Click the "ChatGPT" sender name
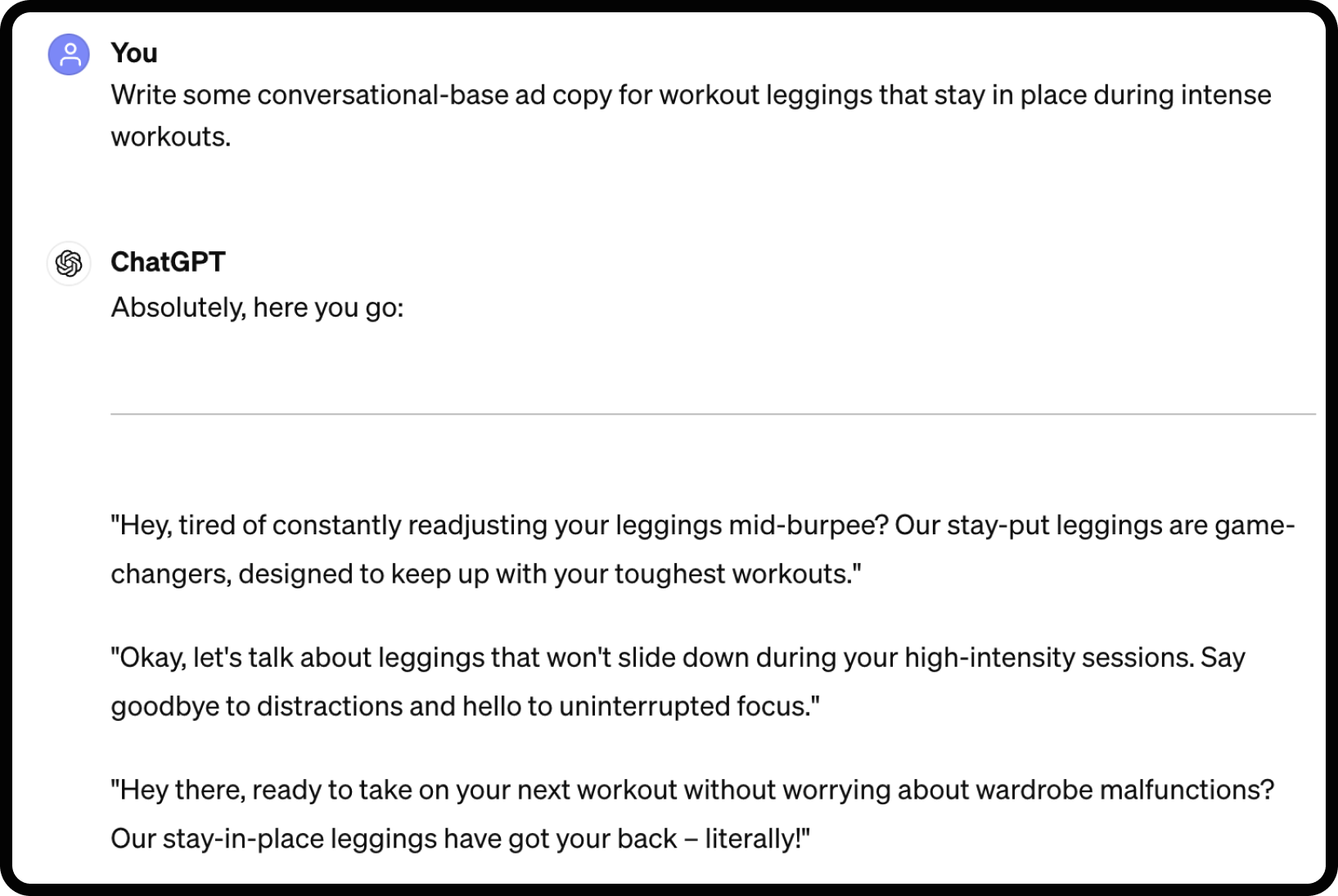1338x896 pixels. tap(168, 262)
